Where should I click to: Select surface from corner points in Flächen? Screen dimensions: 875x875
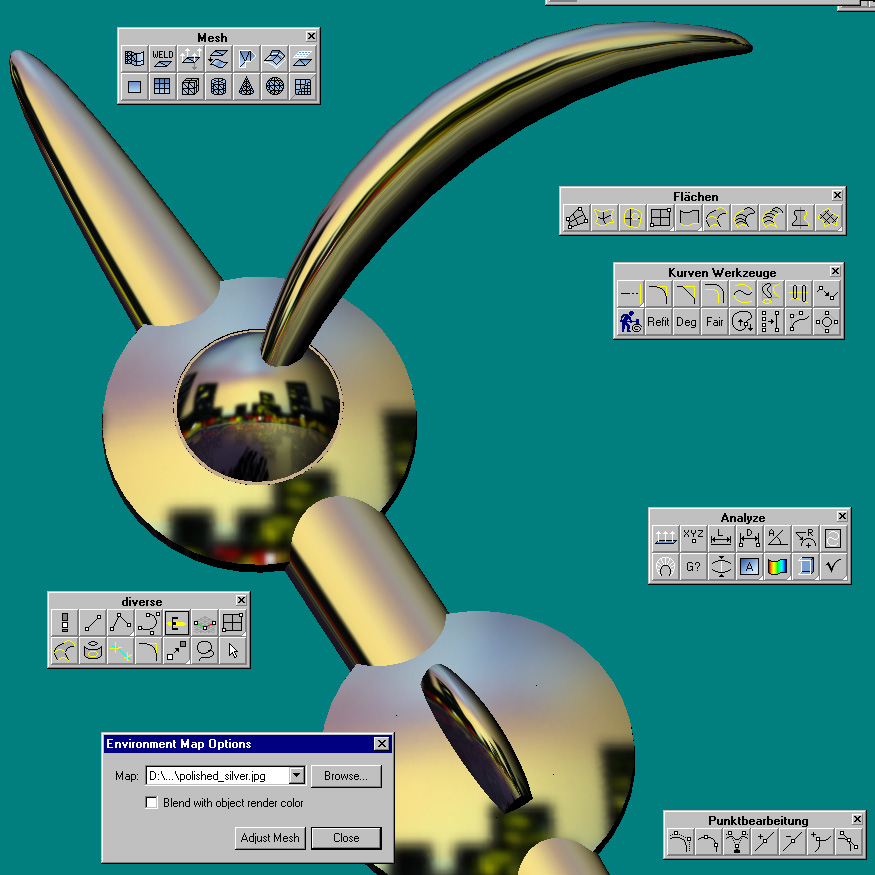[576, 218]
